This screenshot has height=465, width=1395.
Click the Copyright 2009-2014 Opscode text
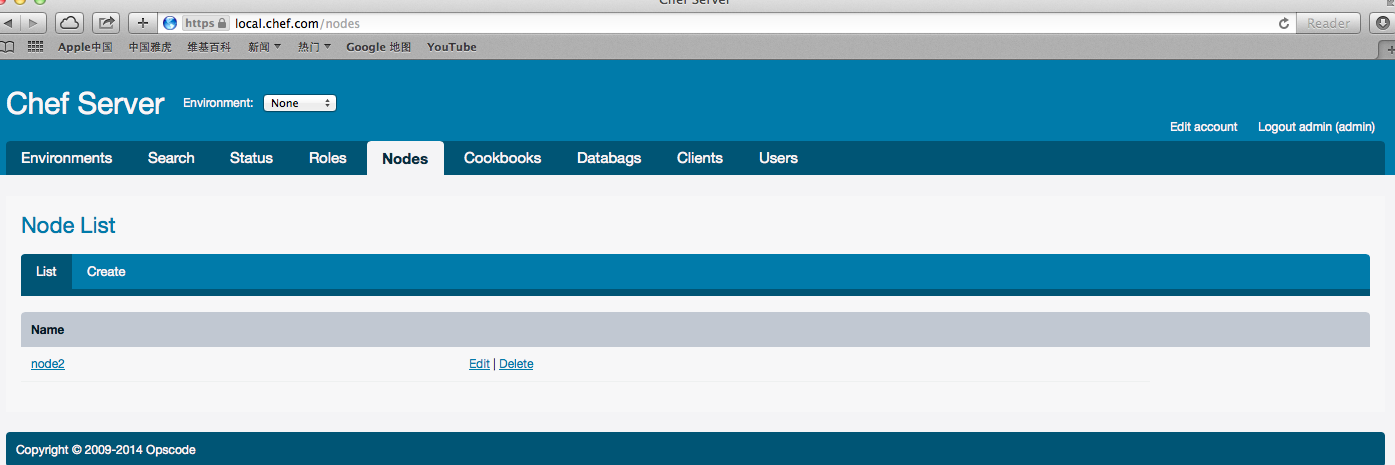click(x=106, y=450)
